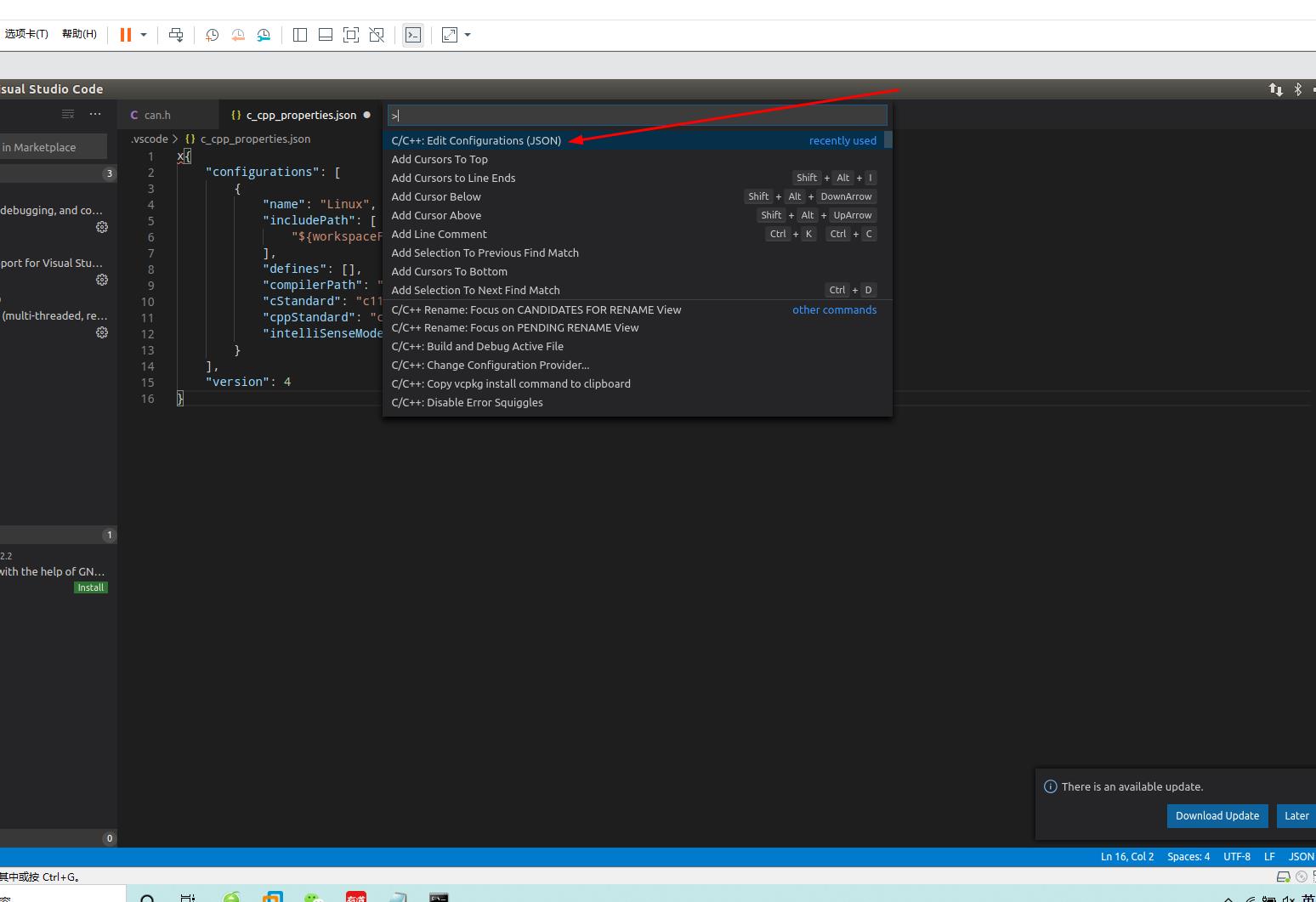Open gear menu for 'port for Visual Stu…' extension

[x=102, y=280]
